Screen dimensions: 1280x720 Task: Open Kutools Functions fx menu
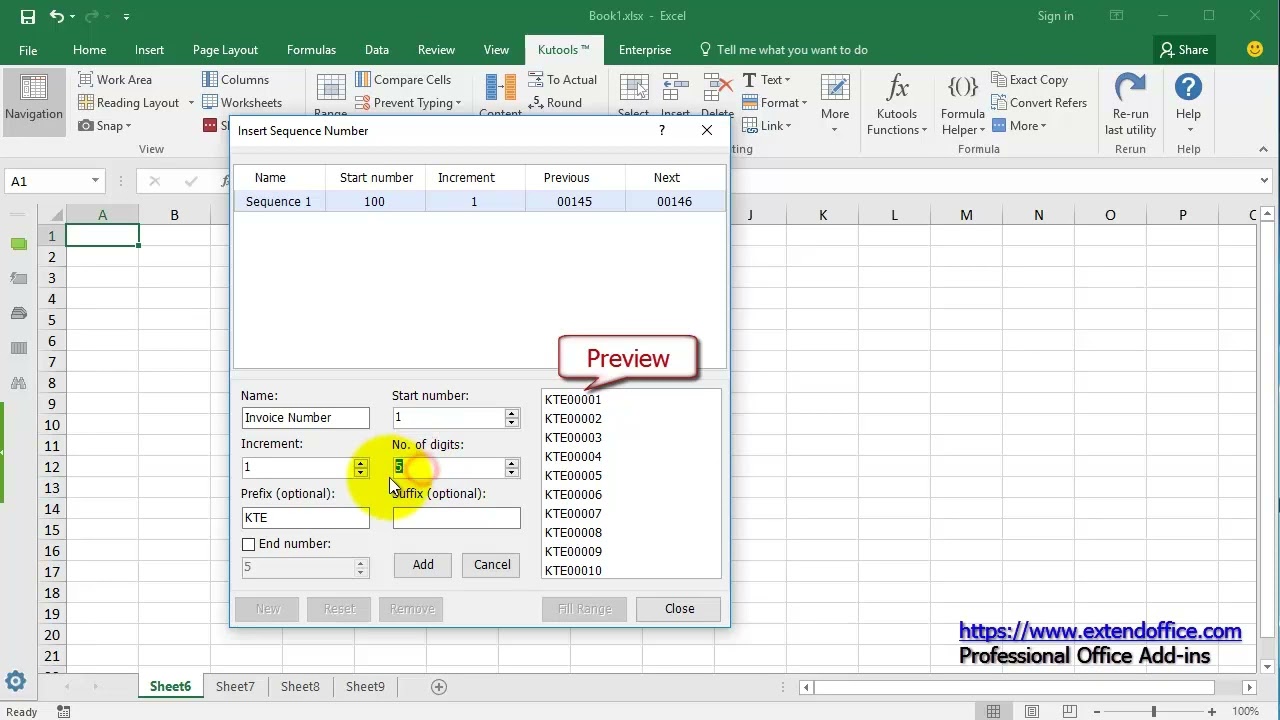click(897, 104)
